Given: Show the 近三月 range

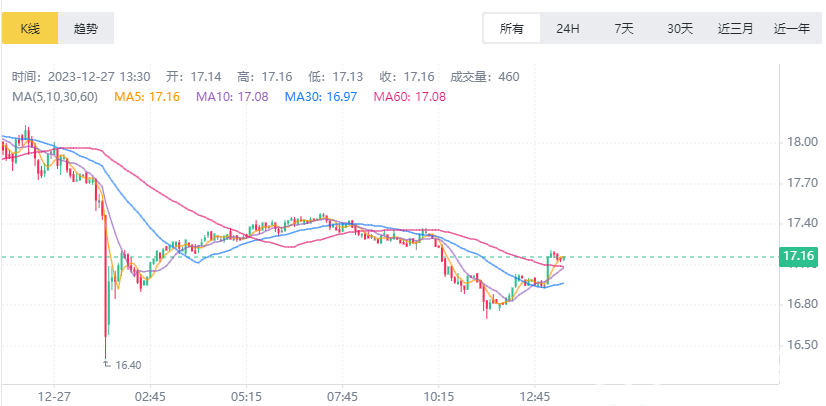Looking at the screenshot, I should click(736, 28).
